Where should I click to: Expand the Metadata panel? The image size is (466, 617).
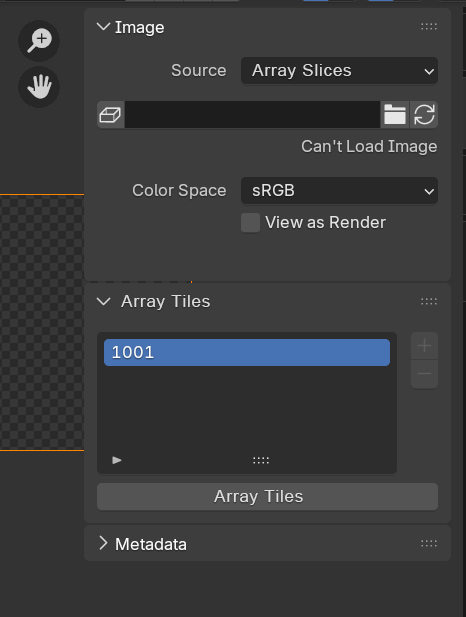pyautogui.click(x=104, y=543)
